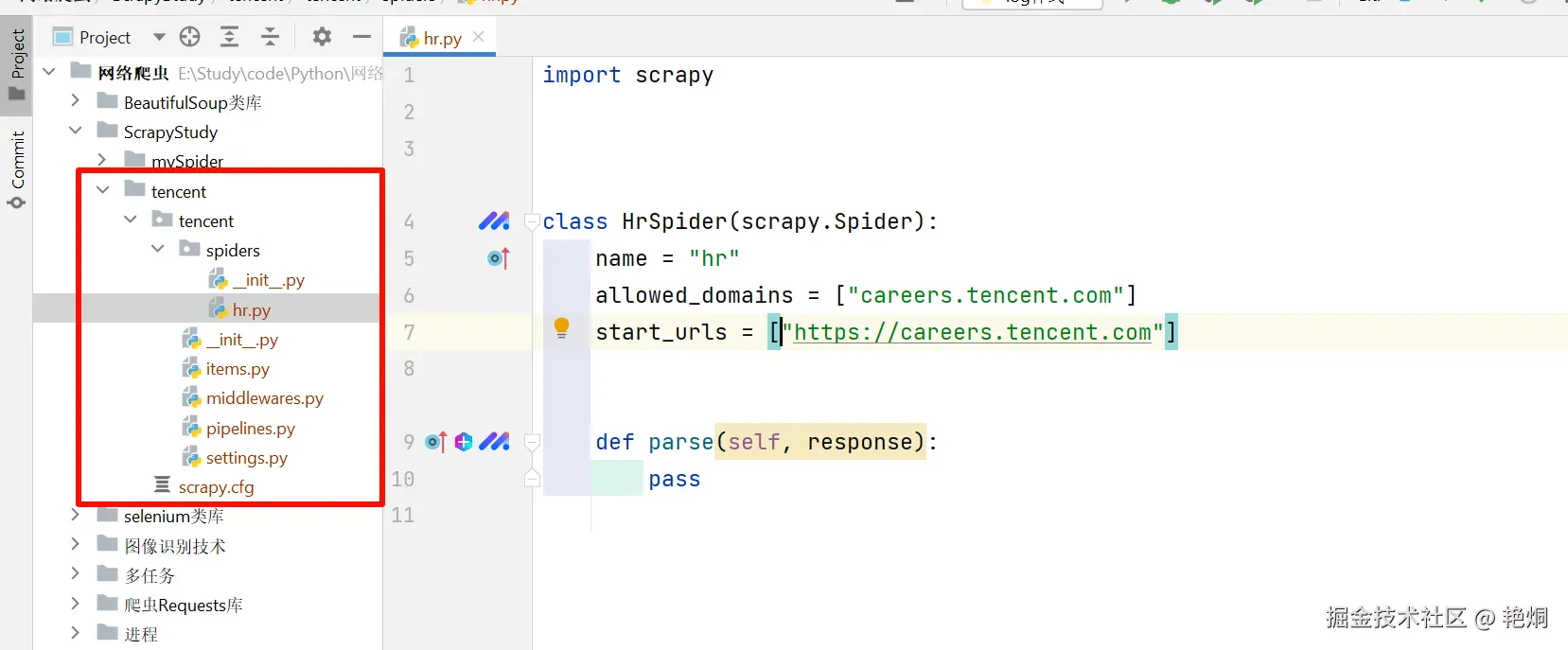The height and width of the screenshot is (650, 1568).
Task: Expand the 图像识别技术 folder
Action: (76, 545)
